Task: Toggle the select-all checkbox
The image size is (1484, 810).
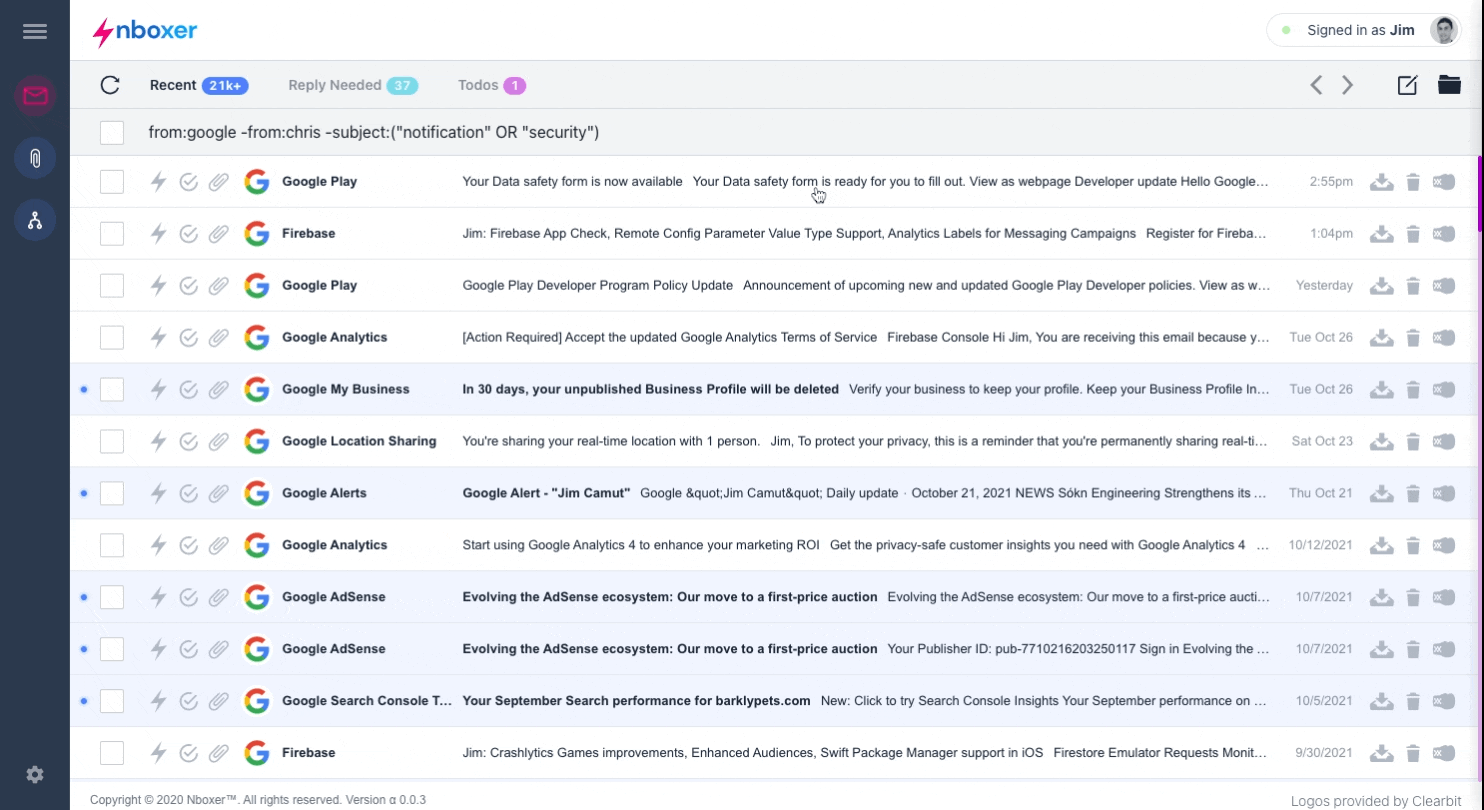Action: pyautogui.click(x=112, y=132)
